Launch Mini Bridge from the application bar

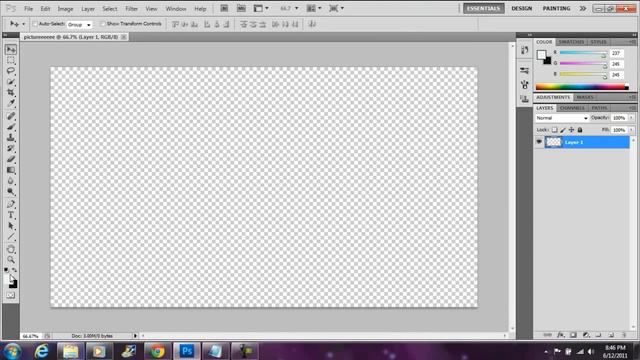241,8
